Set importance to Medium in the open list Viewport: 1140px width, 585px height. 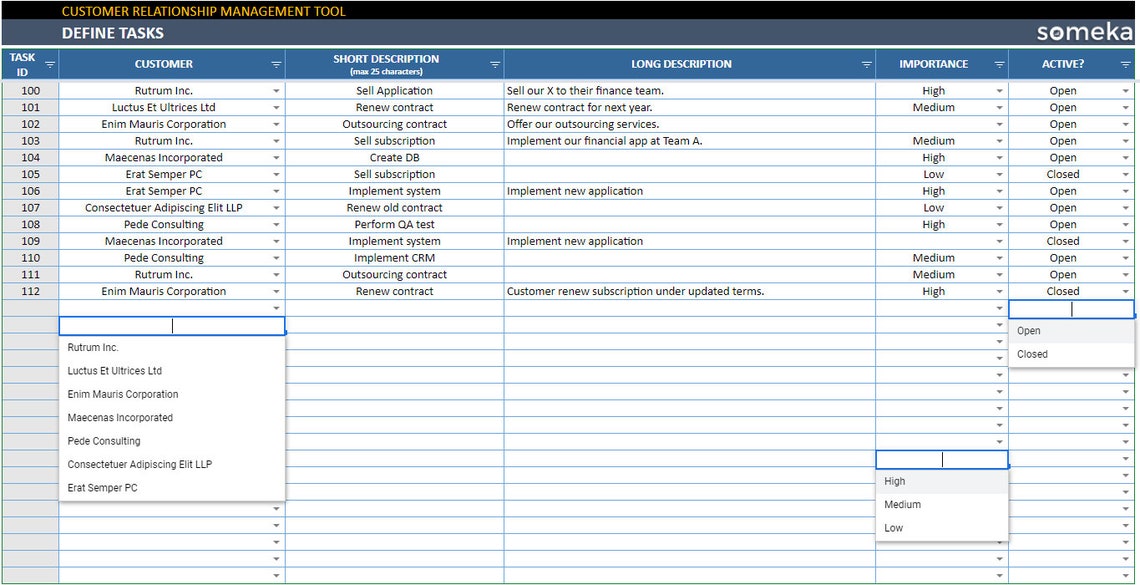coord(901,504)
